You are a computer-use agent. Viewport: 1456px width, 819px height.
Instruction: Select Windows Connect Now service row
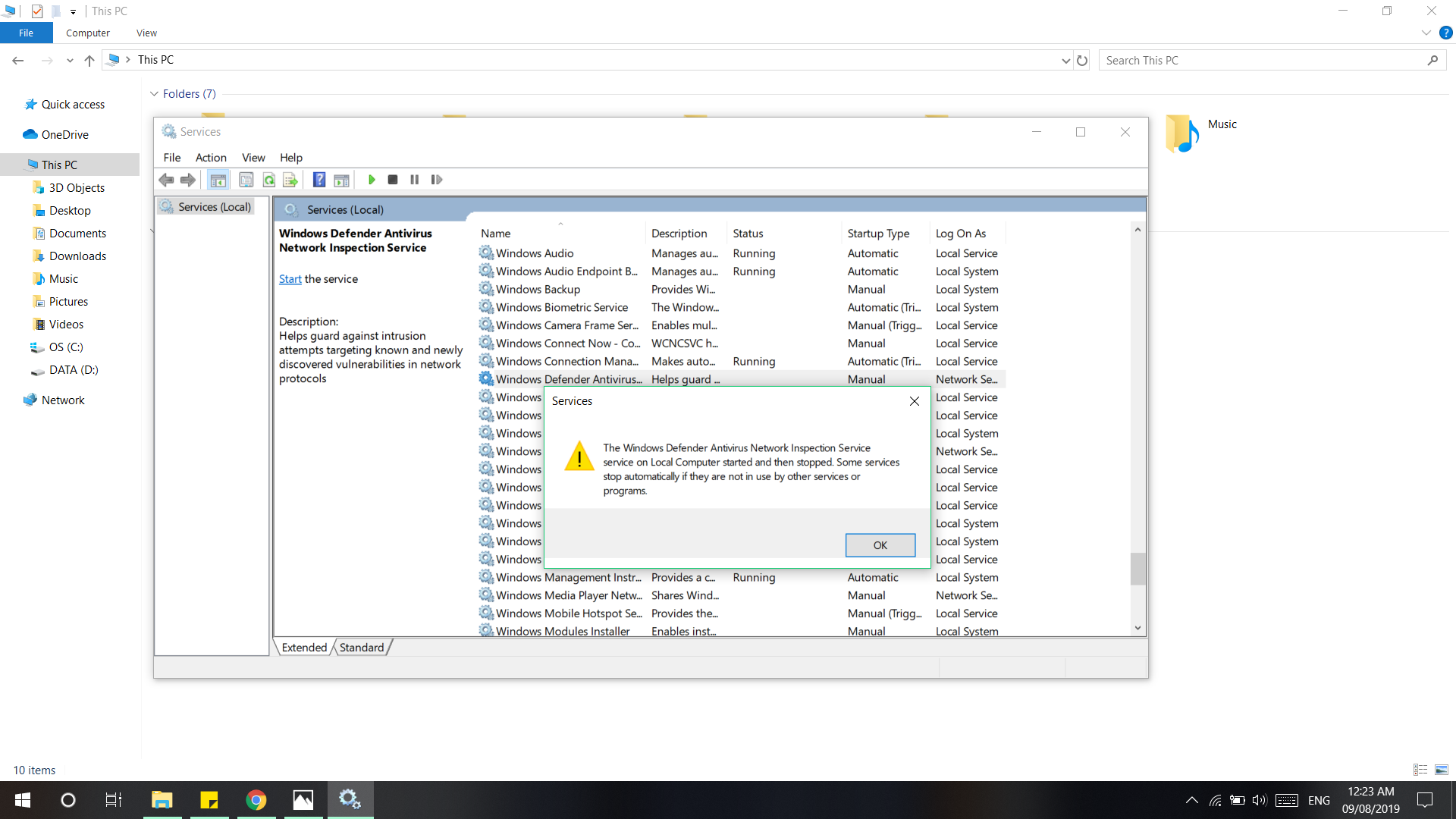742,344
